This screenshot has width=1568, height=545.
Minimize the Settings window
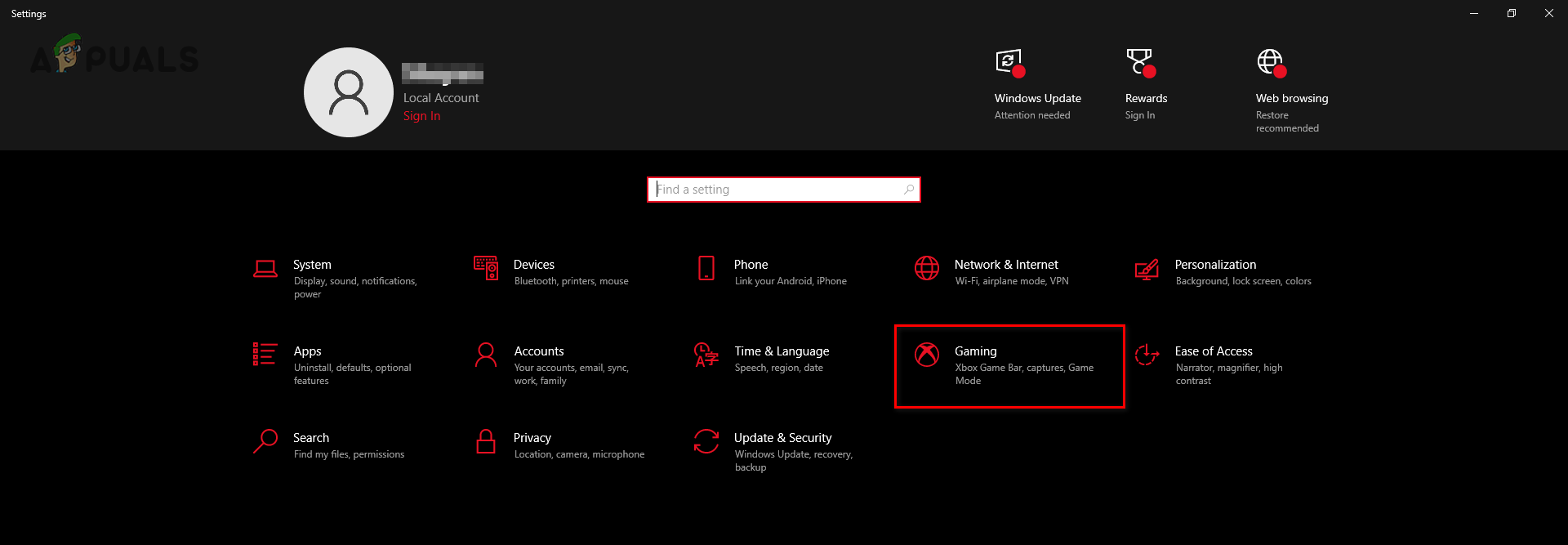1474,13
